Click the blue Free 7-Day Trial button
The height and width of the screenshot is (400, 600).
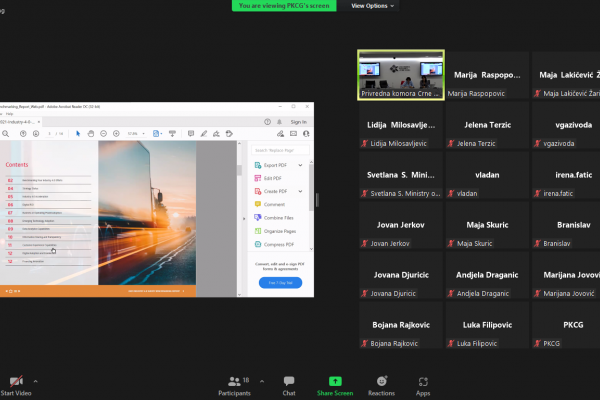(280, 282)
